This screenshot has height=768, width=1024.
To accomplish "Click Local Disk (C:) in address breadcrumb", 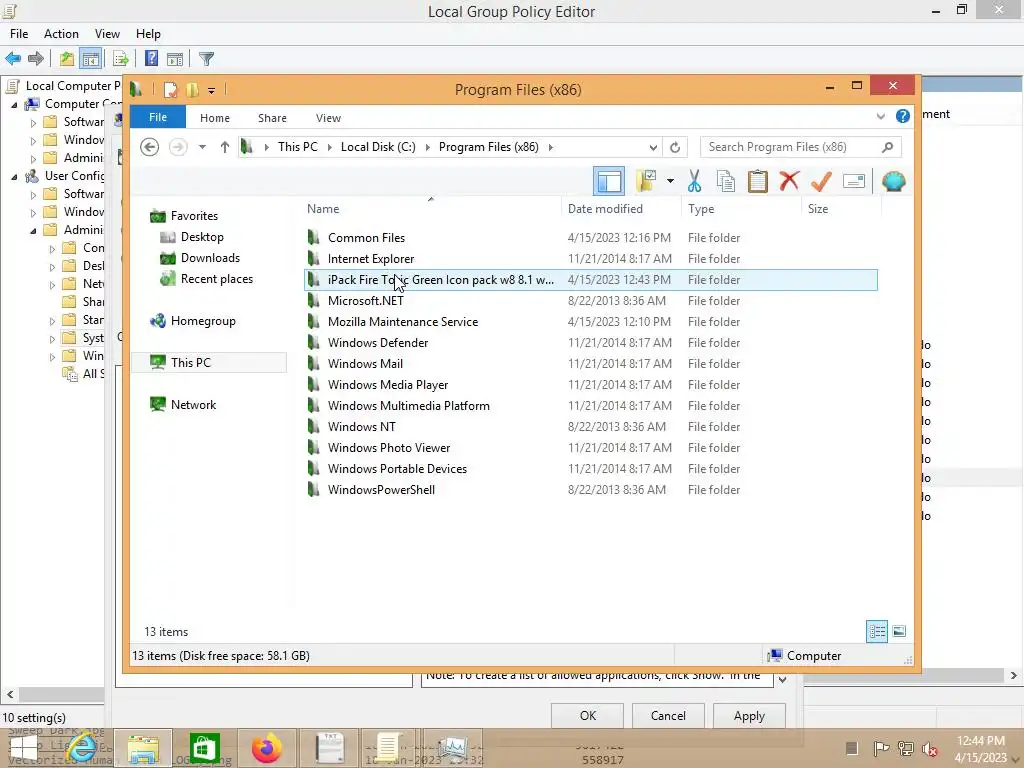I will (x=378, y=147).
